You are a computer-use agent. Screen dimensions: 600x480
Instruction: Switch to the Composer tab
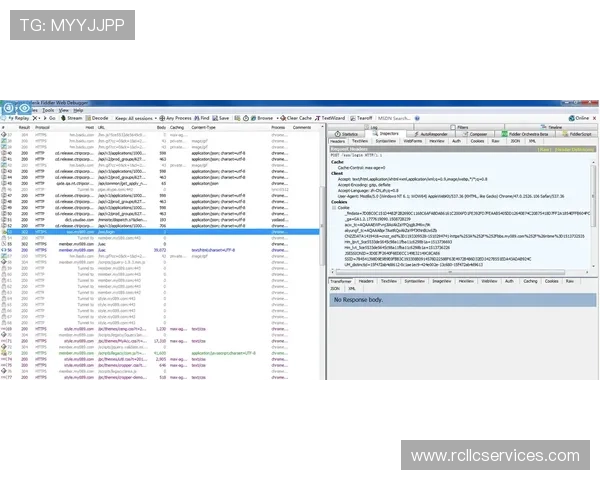(478, 133)
